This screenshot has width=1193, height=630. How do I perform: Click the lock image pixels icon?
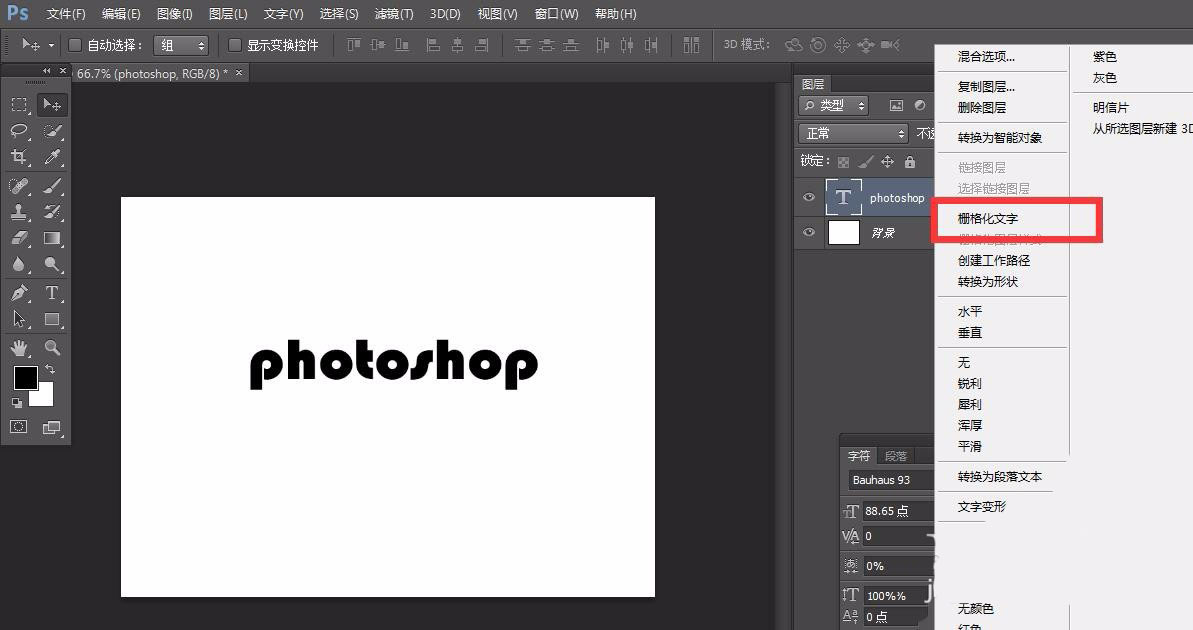tap(865, 161)
